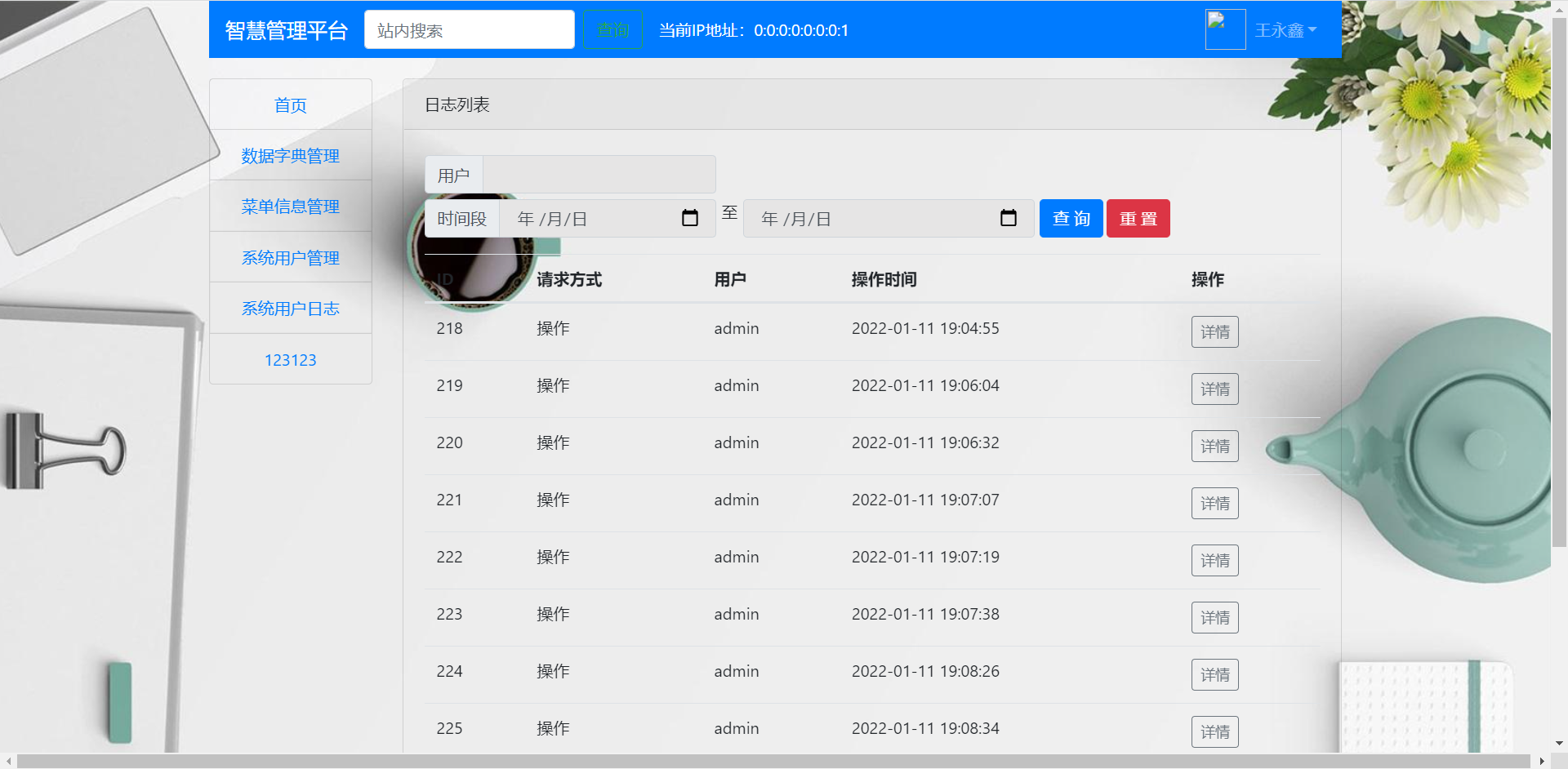Expand the 王永鑫 user dropdown menu
The image size is (1568, 769).
coord(1285,30)
